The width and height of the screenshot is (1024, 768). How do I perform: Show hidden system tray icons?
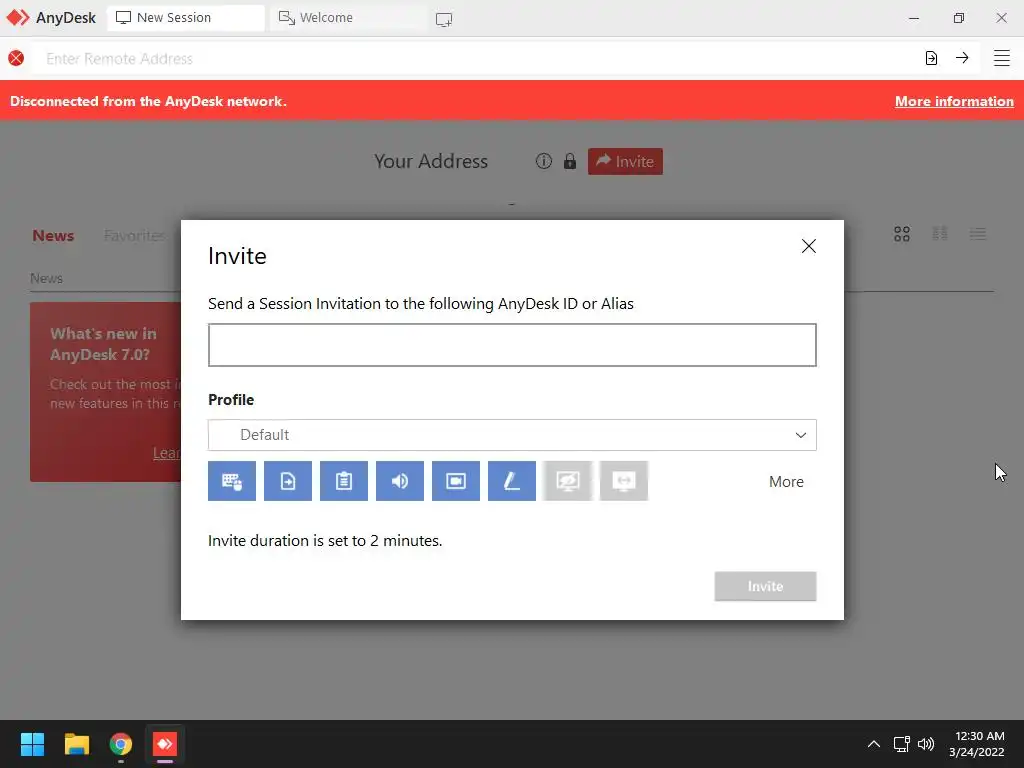(x=874, y=744)
